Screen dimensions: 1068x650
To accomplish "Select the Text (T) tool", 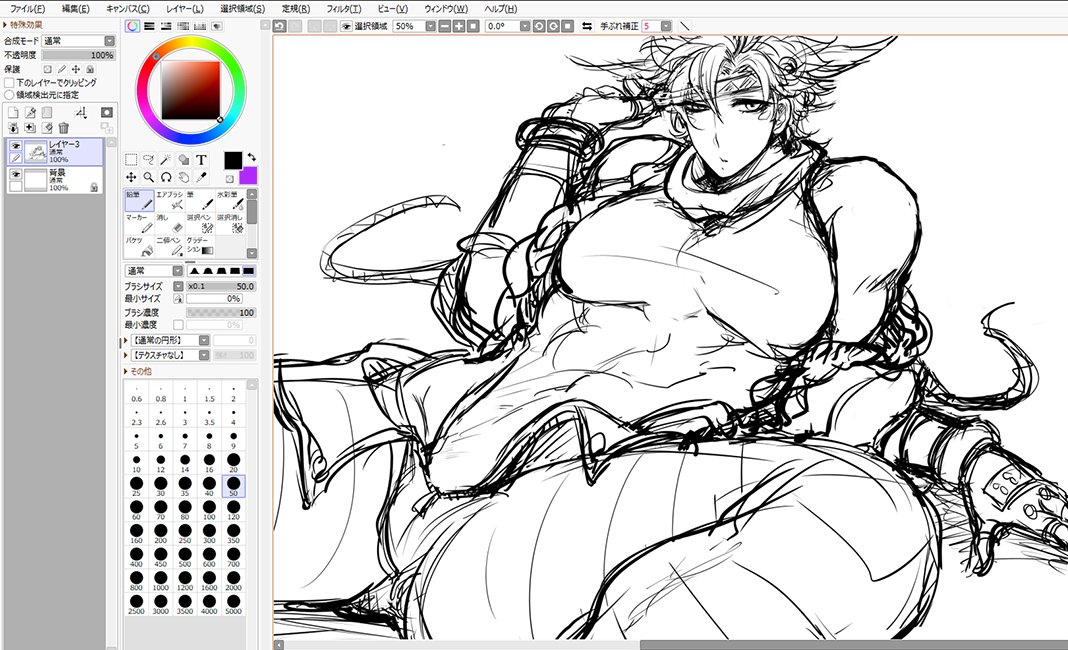I will (x=201, y=159).
